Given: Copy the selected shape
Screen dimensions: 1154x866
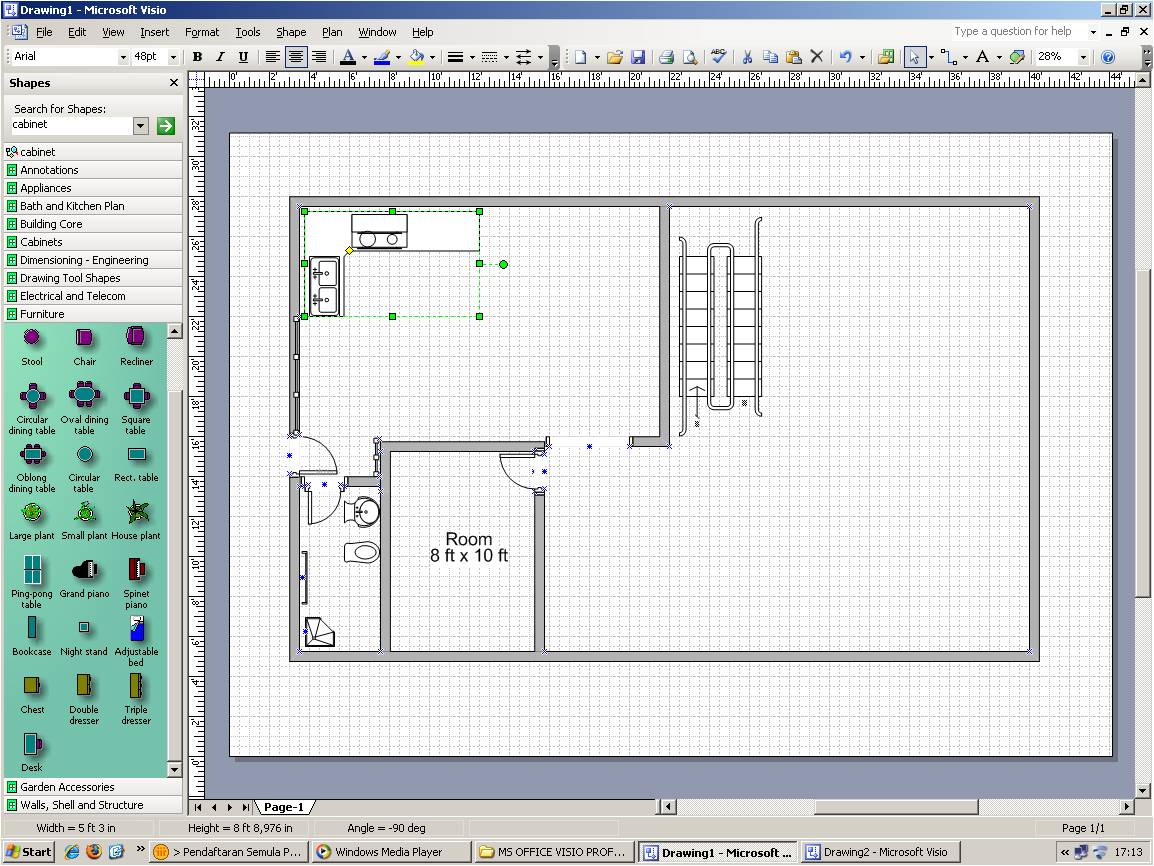Looking at the screenshot, I should [771, 57].
